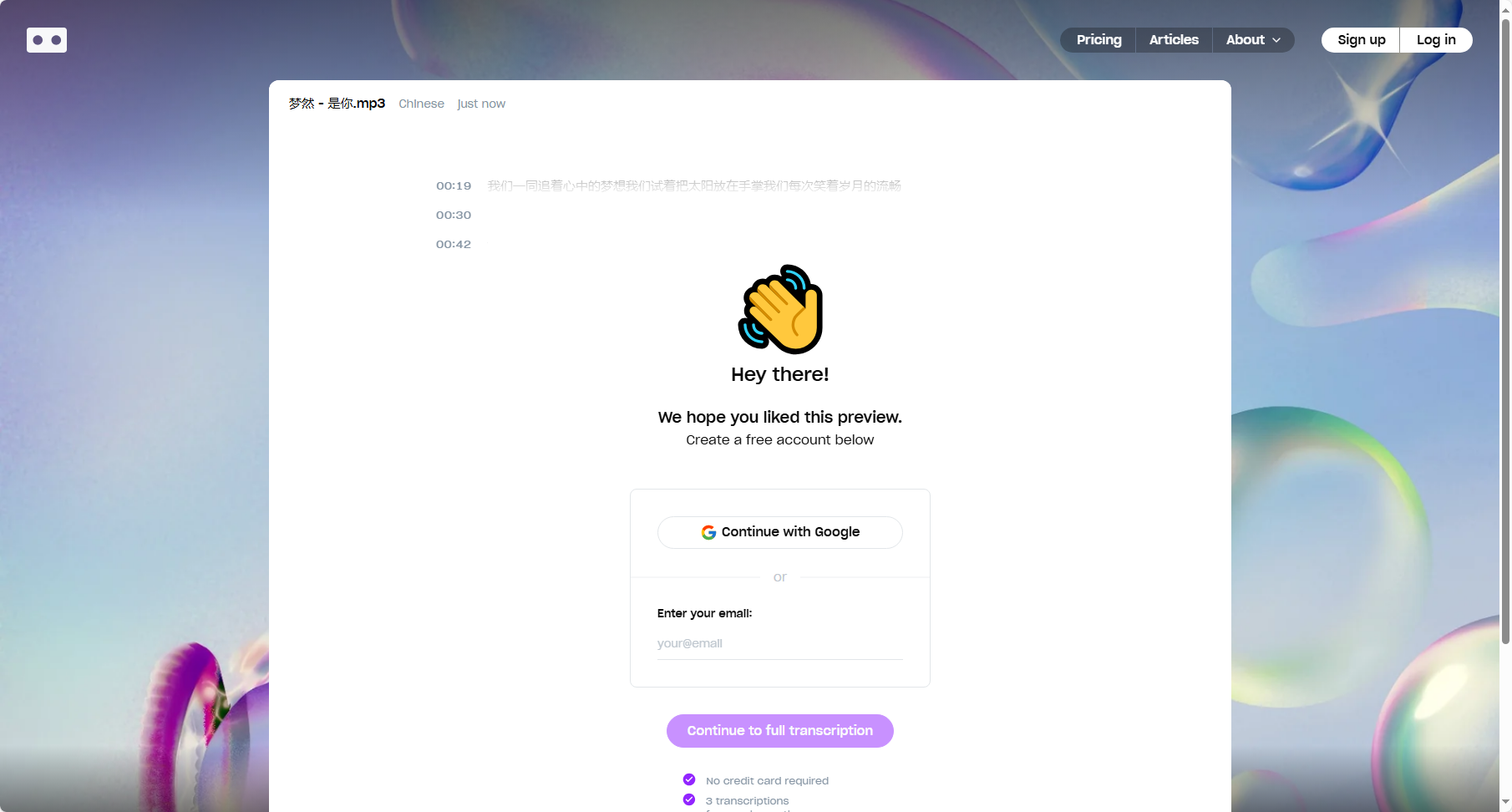Image resolution: width=1512 pixels, height=812 pixels.
Task: Open the About dropdown menu
Action: pos(1253,40)
